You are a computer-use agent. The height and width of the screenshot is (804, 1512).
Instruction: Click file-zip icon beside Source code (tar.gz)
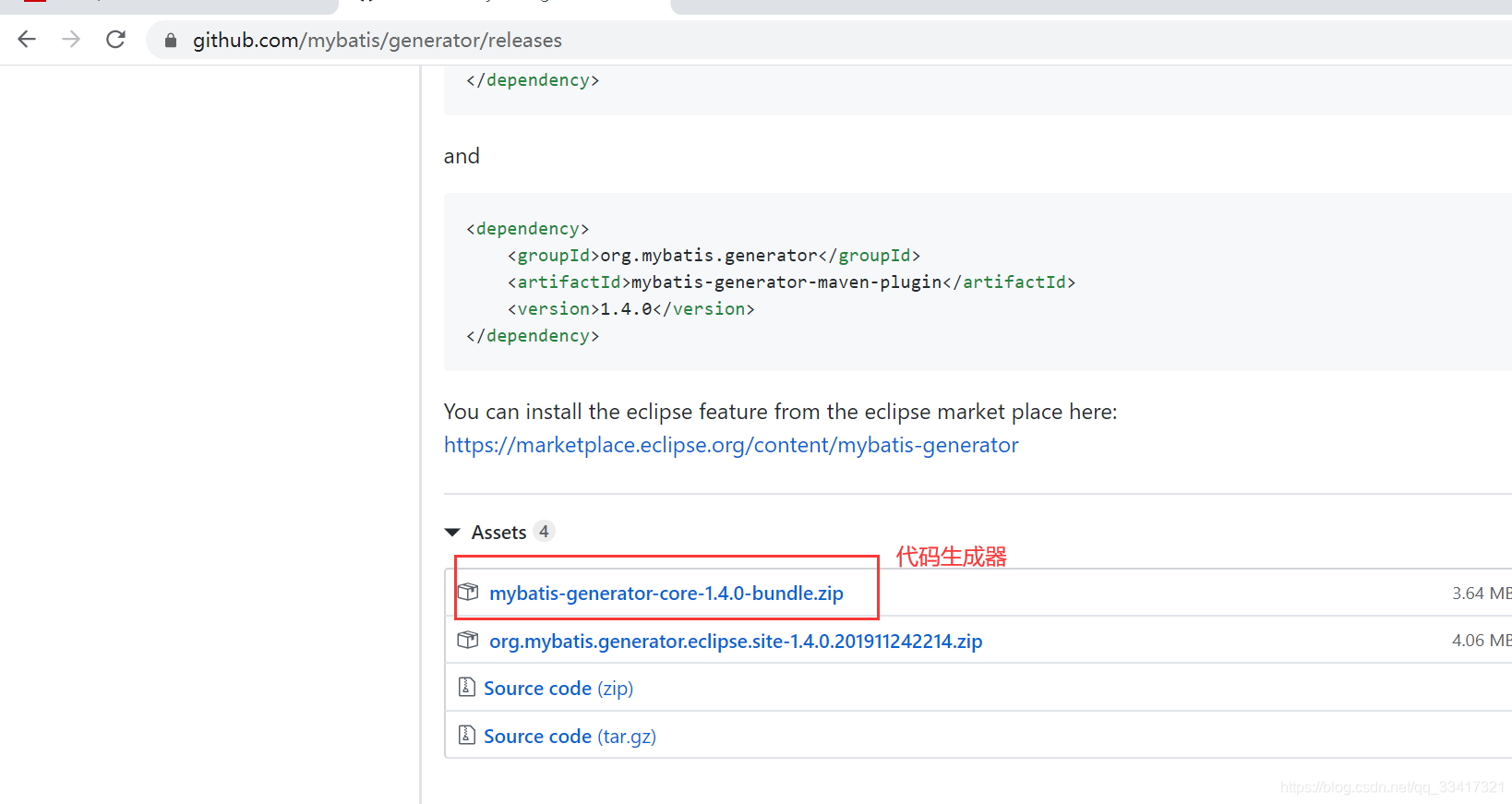(467, 735)
